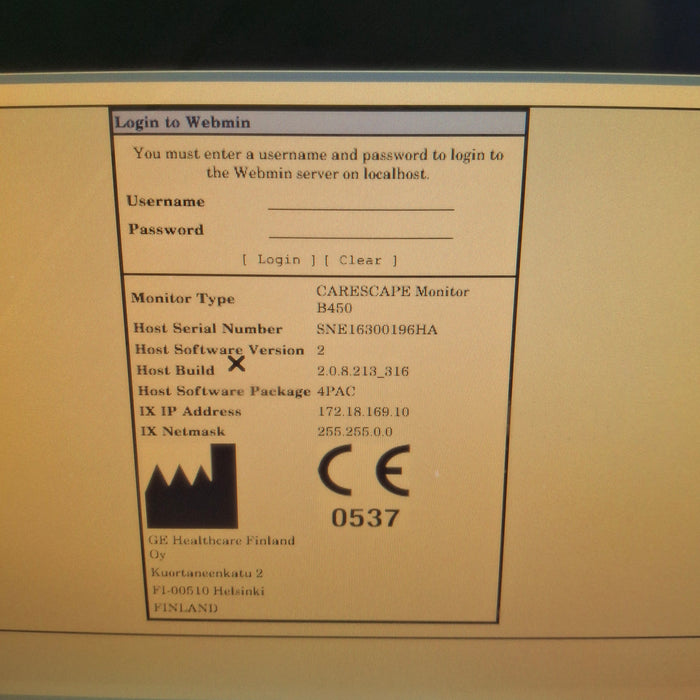Image resolution: width=700 pixels, height=700 pixels.
Task: Focus the Username input field
Action: [x=360, y=201]
